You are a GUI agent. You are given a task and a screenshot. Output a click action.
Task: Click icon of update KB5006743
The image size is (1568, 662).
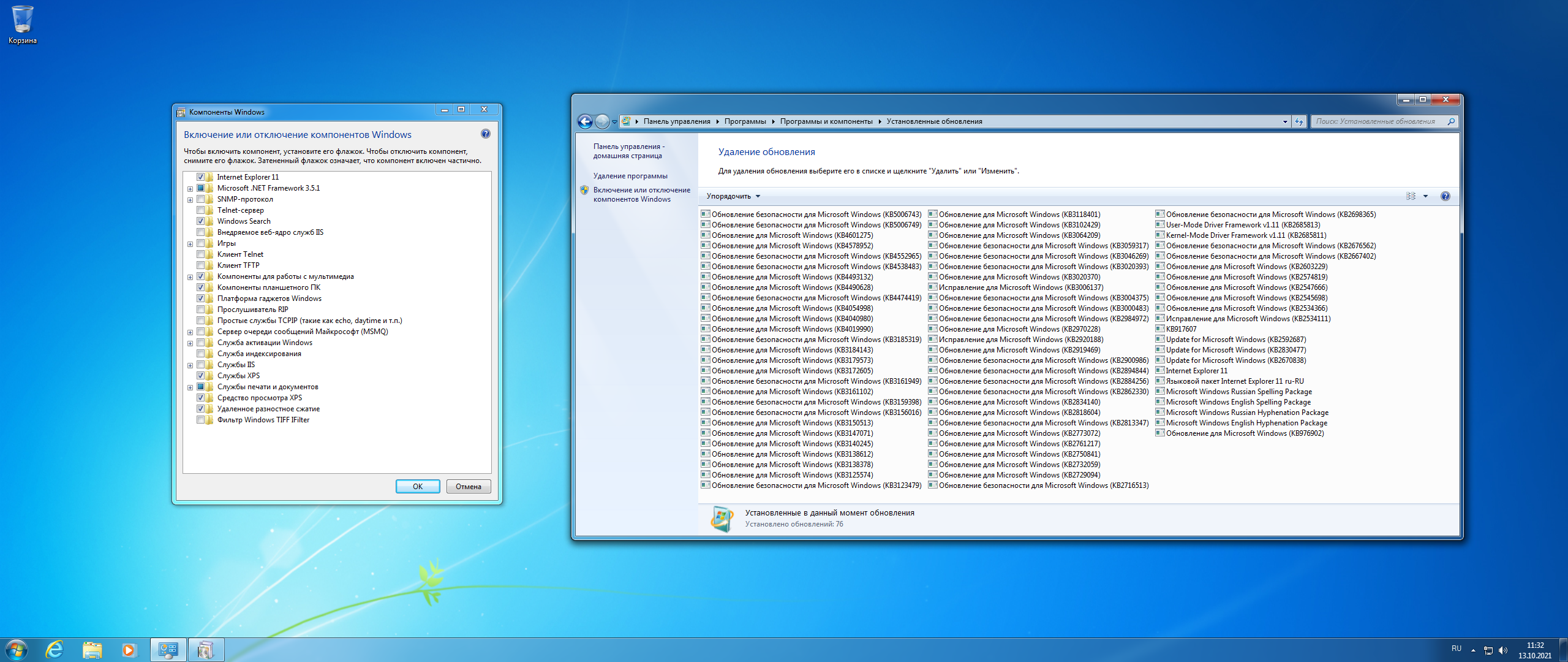click(x=706, y=214)
